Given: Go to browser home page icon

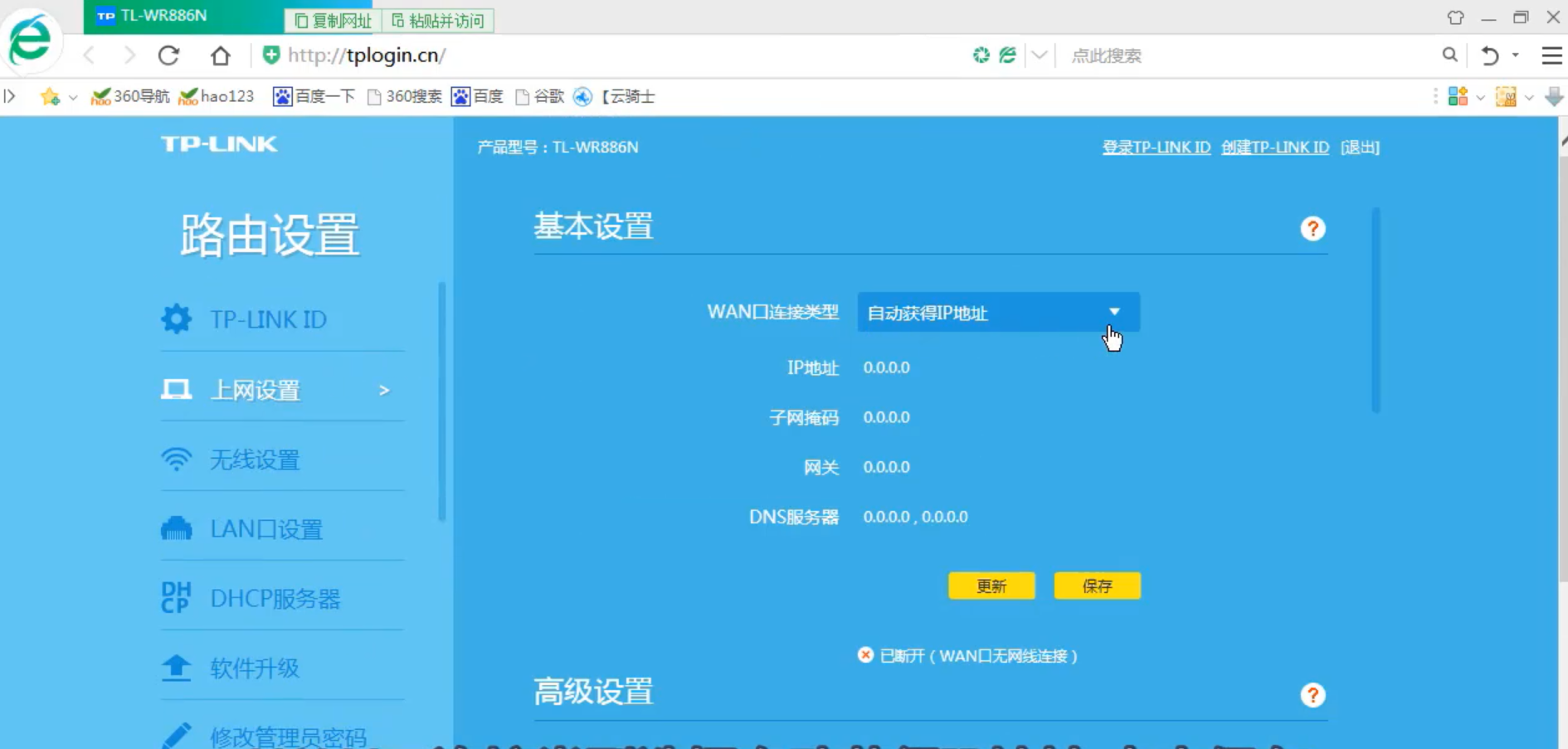Looking at the screenshot, I should (x=221, y=56).
